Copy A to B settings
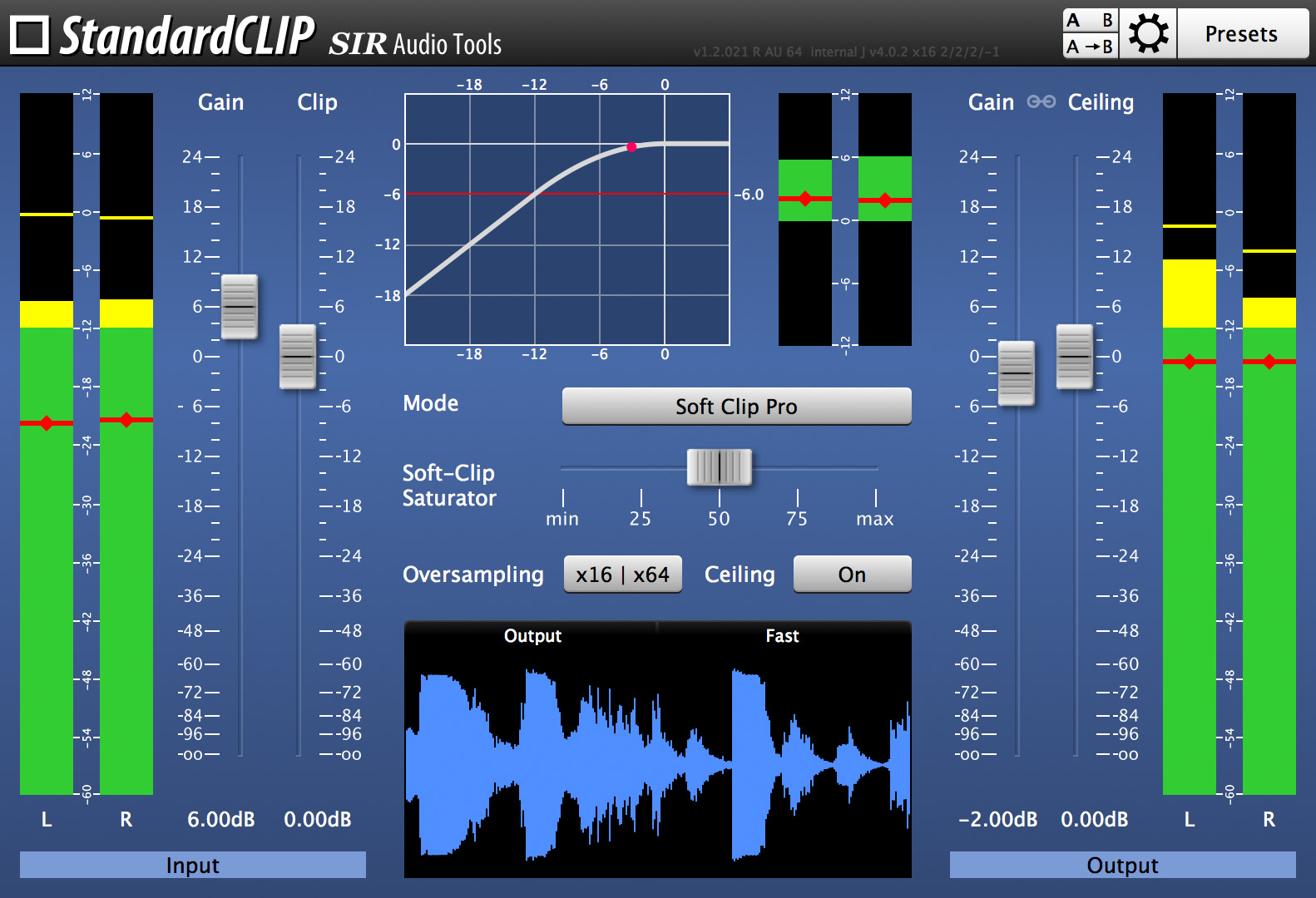1316x898 pixels. tap(1091, 47)
